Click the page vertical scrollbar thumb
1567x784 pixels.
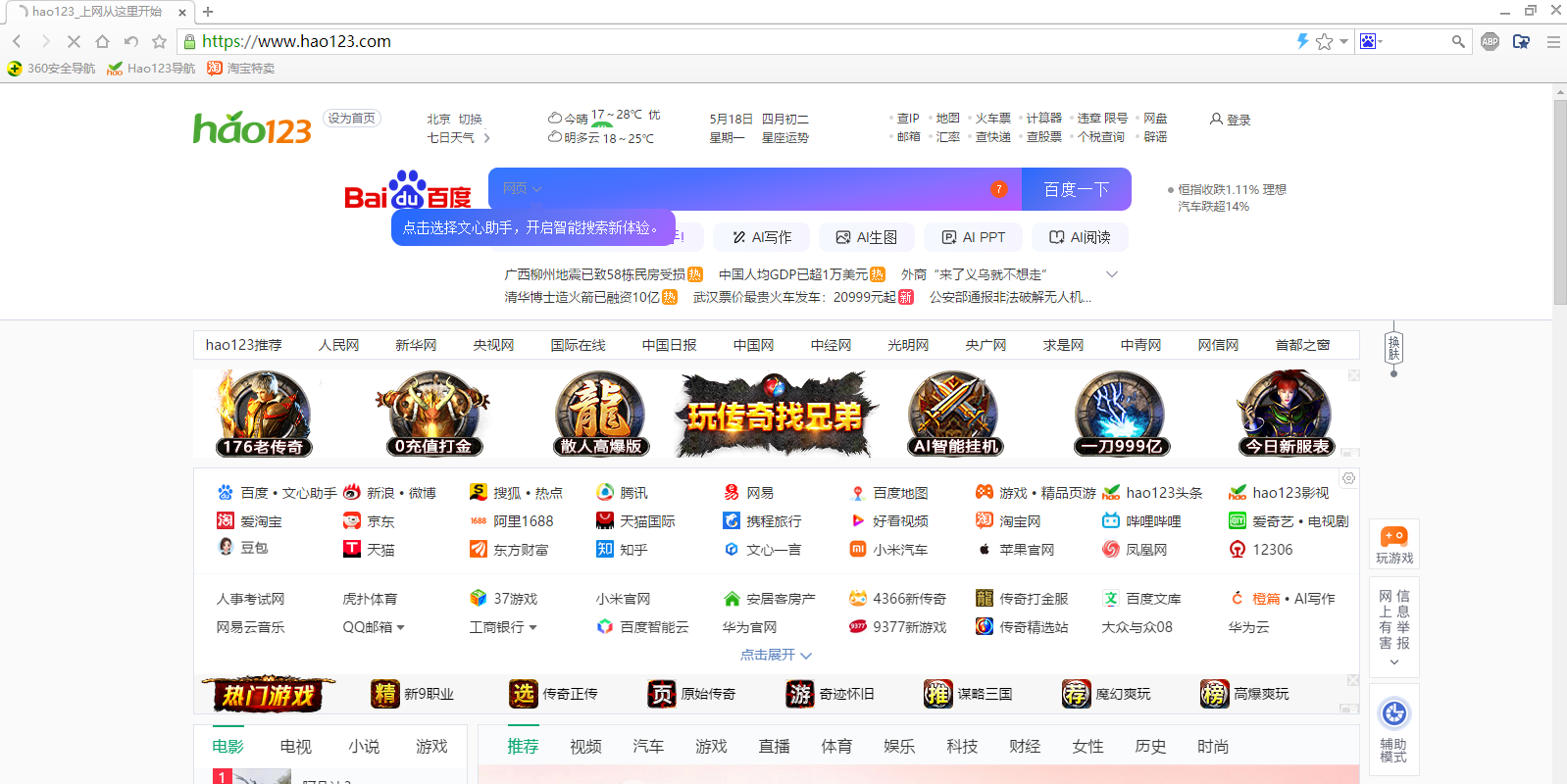(x=1560, y=201)
